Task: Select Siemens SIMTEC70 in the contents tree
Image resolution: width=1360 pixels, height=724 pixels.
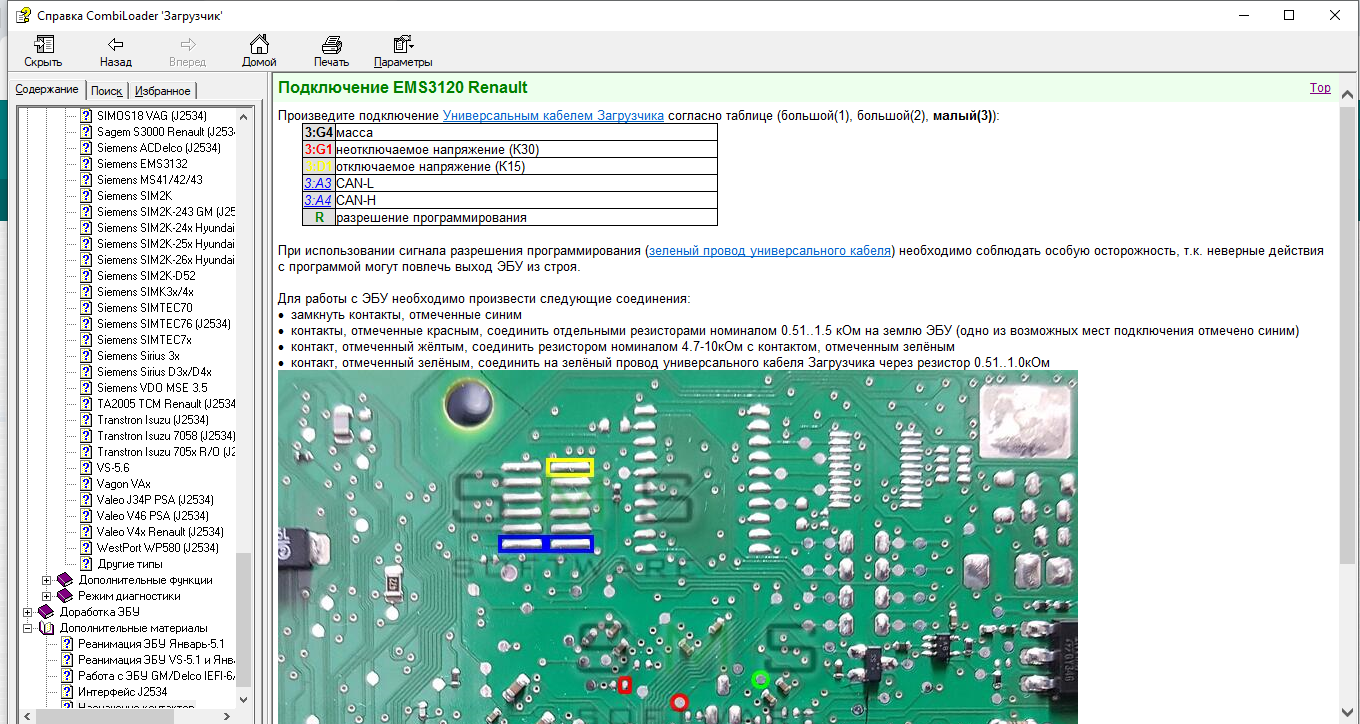Action: tap(145, 308)
